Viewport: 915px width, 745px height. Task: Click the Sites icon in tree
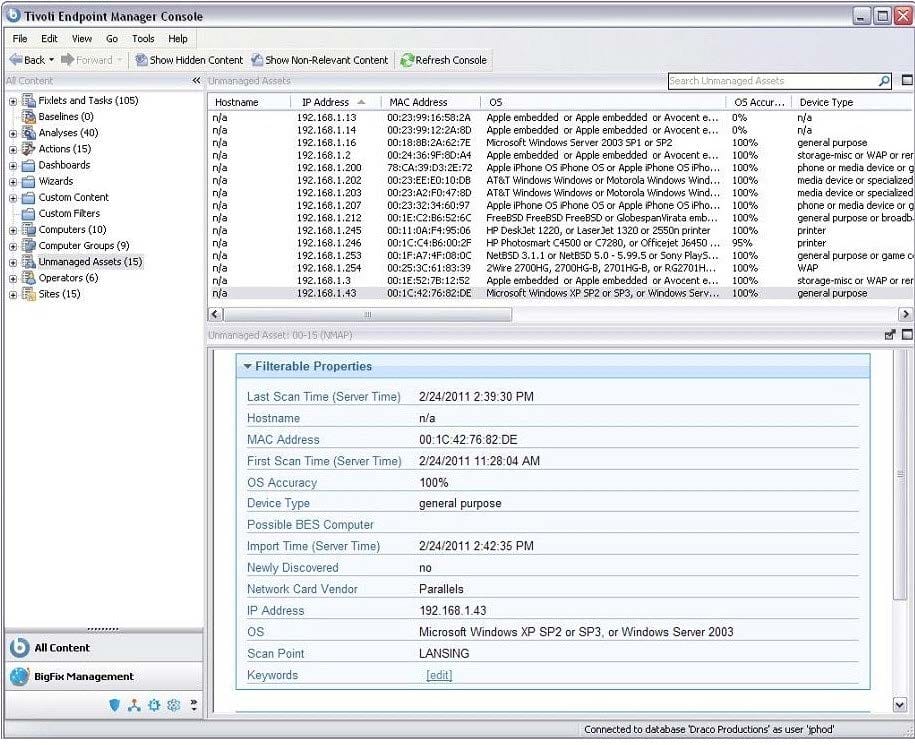click(29, 294)
